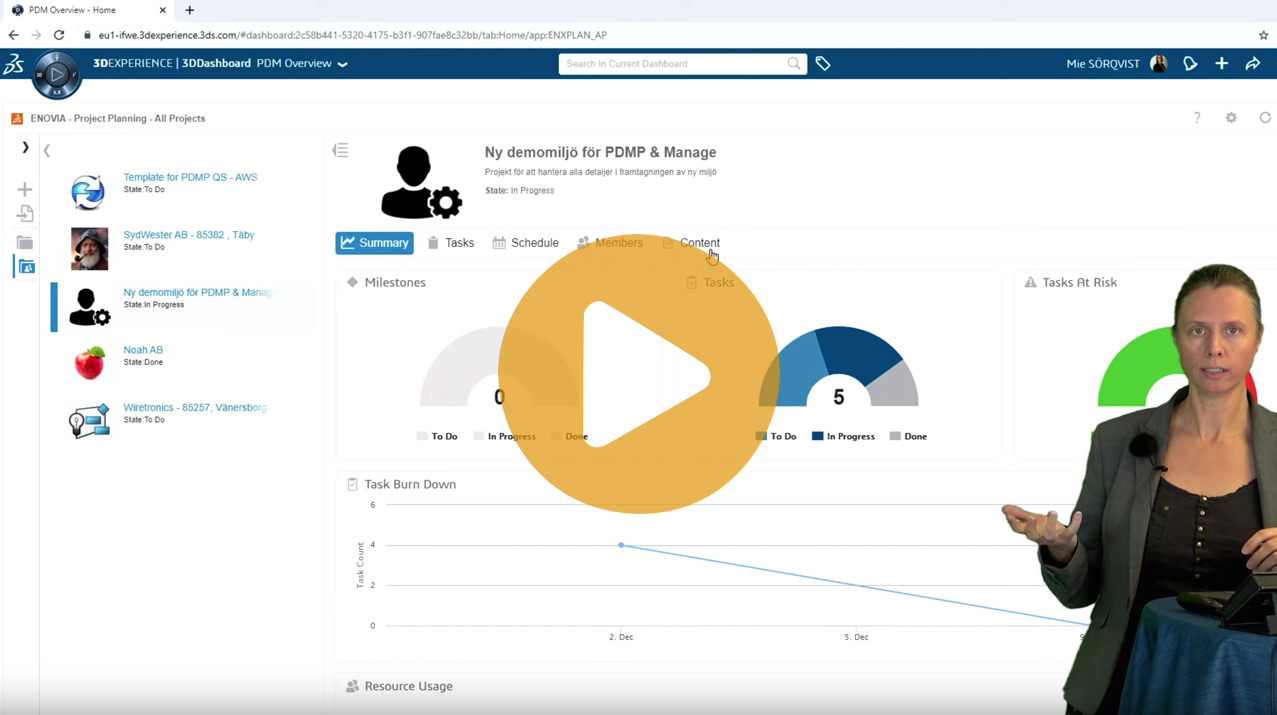
Task: Switch to the Schedule tab
Action: (x=525, y=243)
